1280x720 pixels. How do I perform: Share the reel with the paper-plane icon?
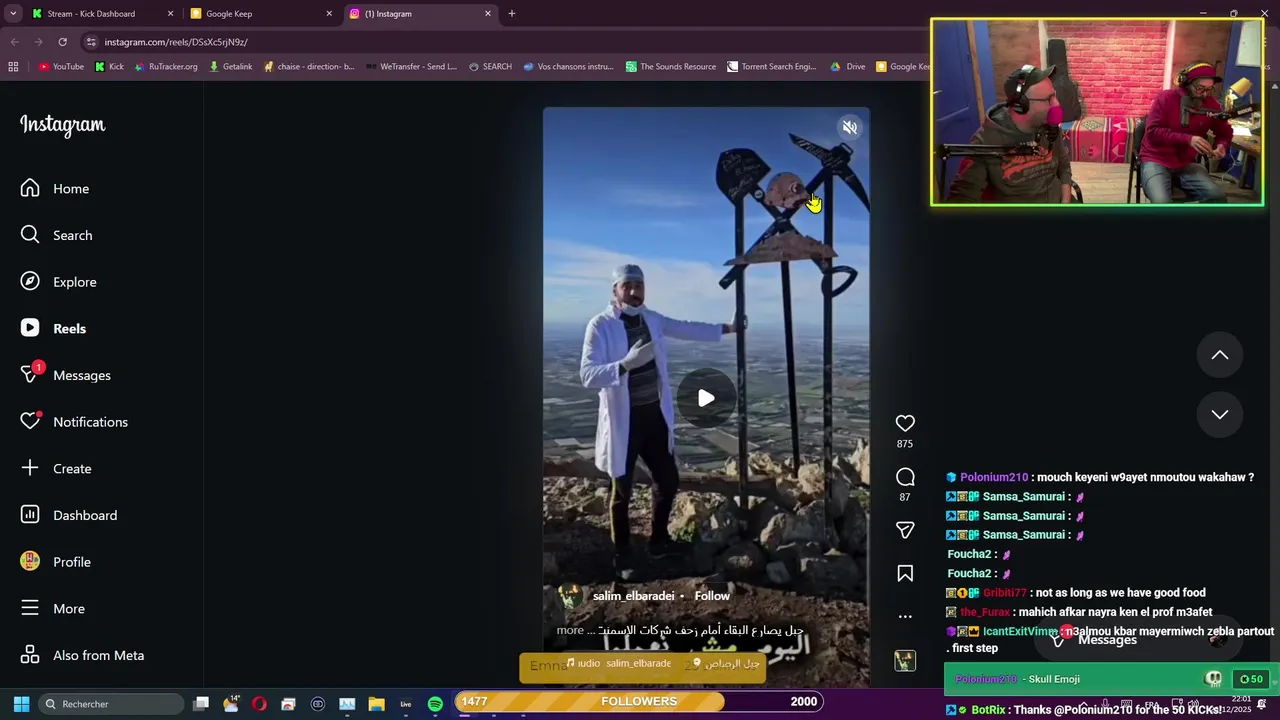pos(905,530)
